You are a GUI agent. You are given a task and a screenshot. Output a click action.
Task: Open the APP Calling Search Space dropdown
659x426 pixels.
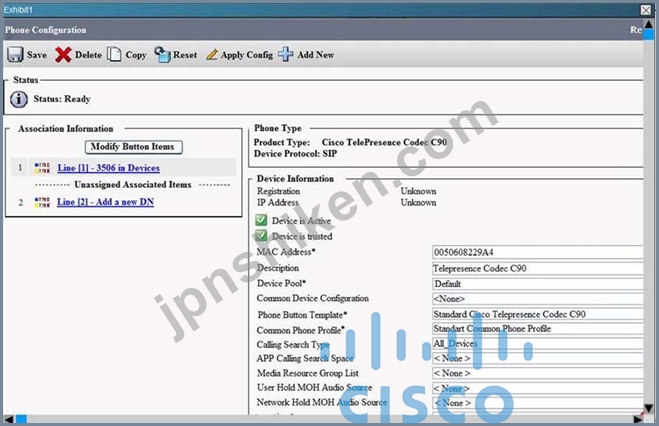click(538, 358)
